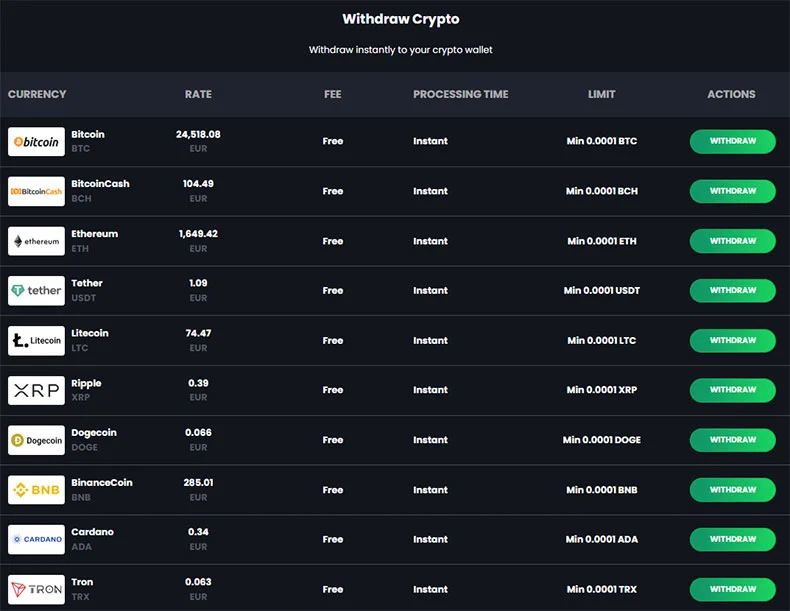Click the Free fee in Bitcoin row

pos(333,141)
